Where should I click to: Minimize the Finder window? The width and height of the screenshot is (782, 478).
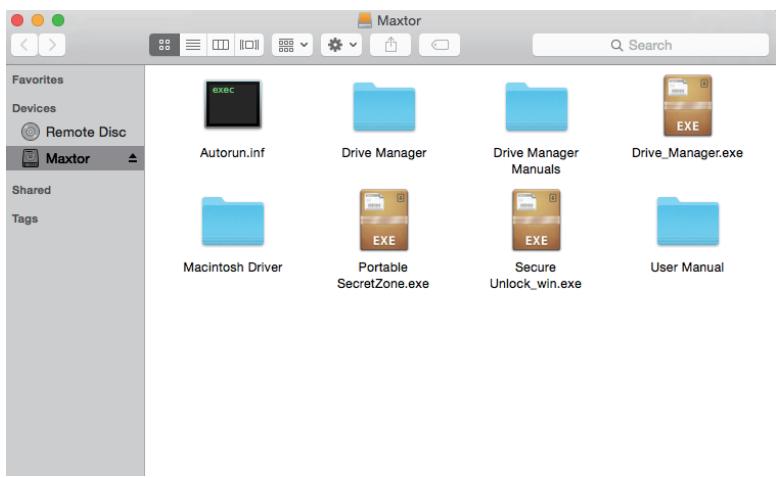(x=38, y=20)
